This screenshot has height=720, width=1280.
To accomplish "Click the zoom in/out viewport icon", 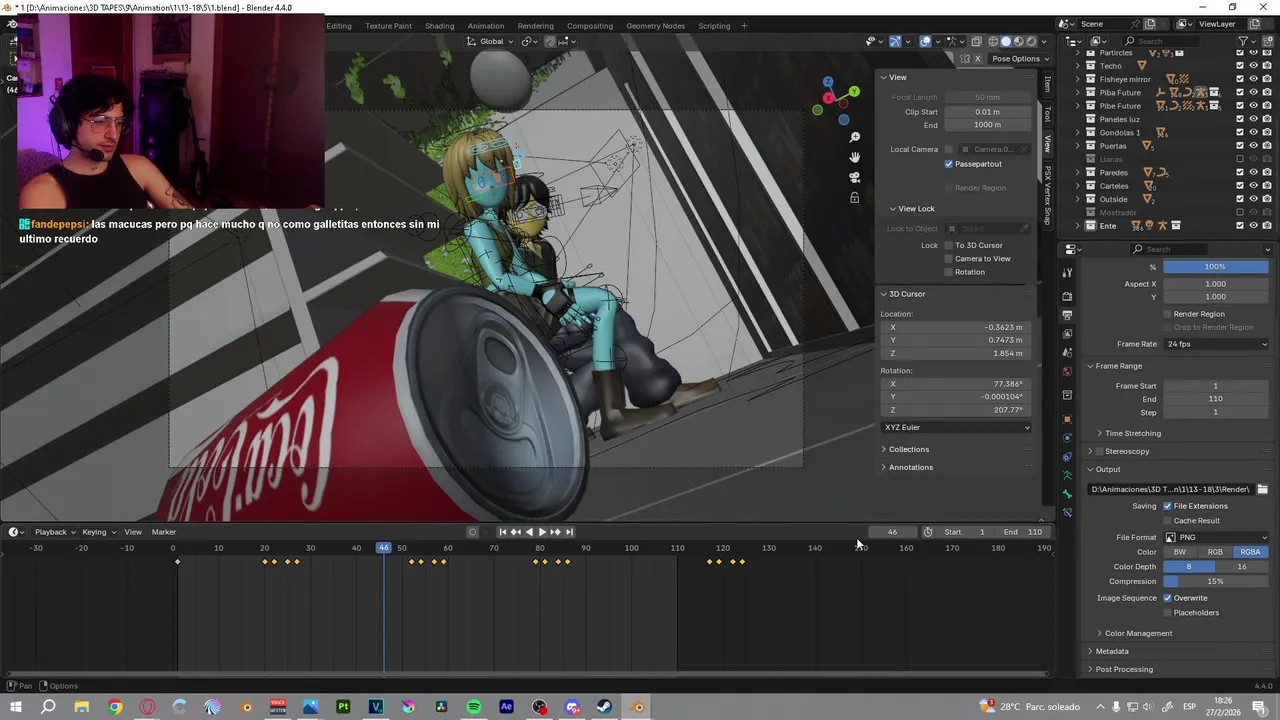I will tap(855, 137).
